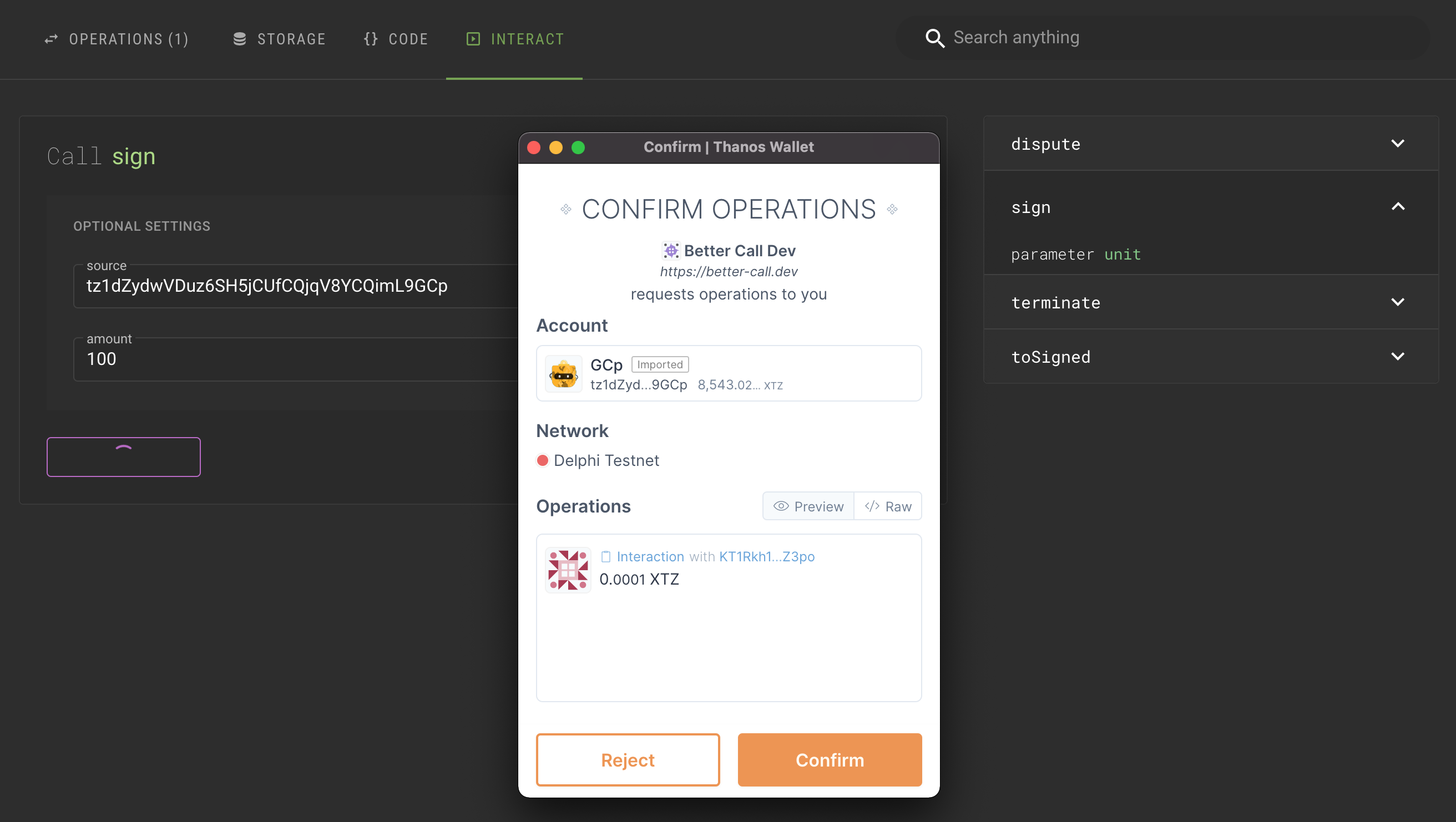Open the Code tab
1456x822 pixels.
[396, 39]
